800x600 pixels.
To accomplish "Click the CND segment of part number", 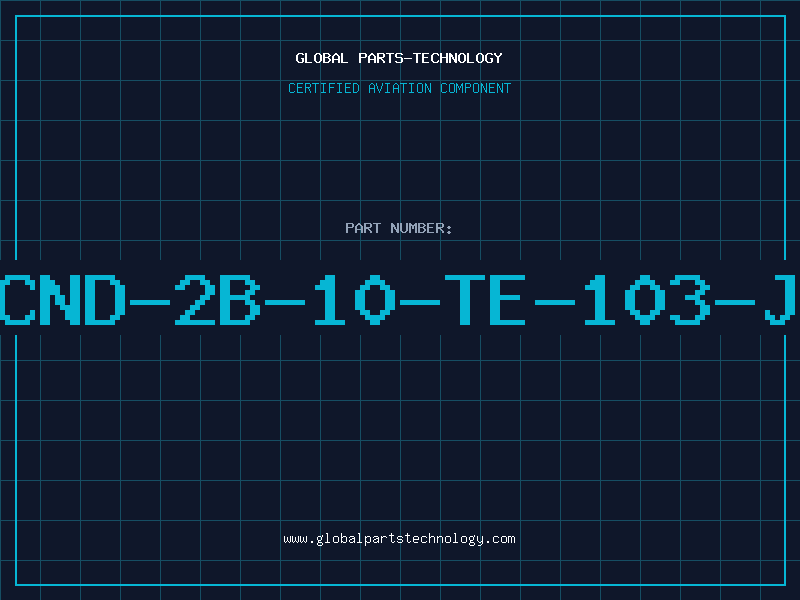I will click(x=62, y=300).
